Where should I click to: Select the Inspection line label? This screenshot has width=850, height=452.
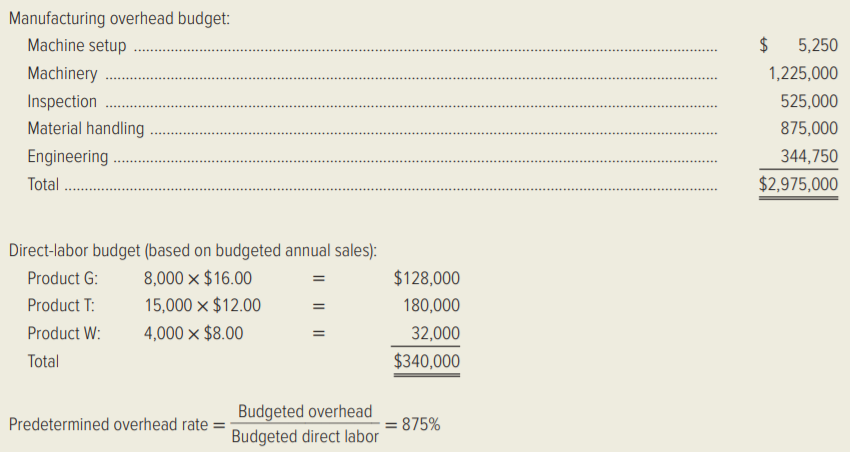click(x=62, y=101)
